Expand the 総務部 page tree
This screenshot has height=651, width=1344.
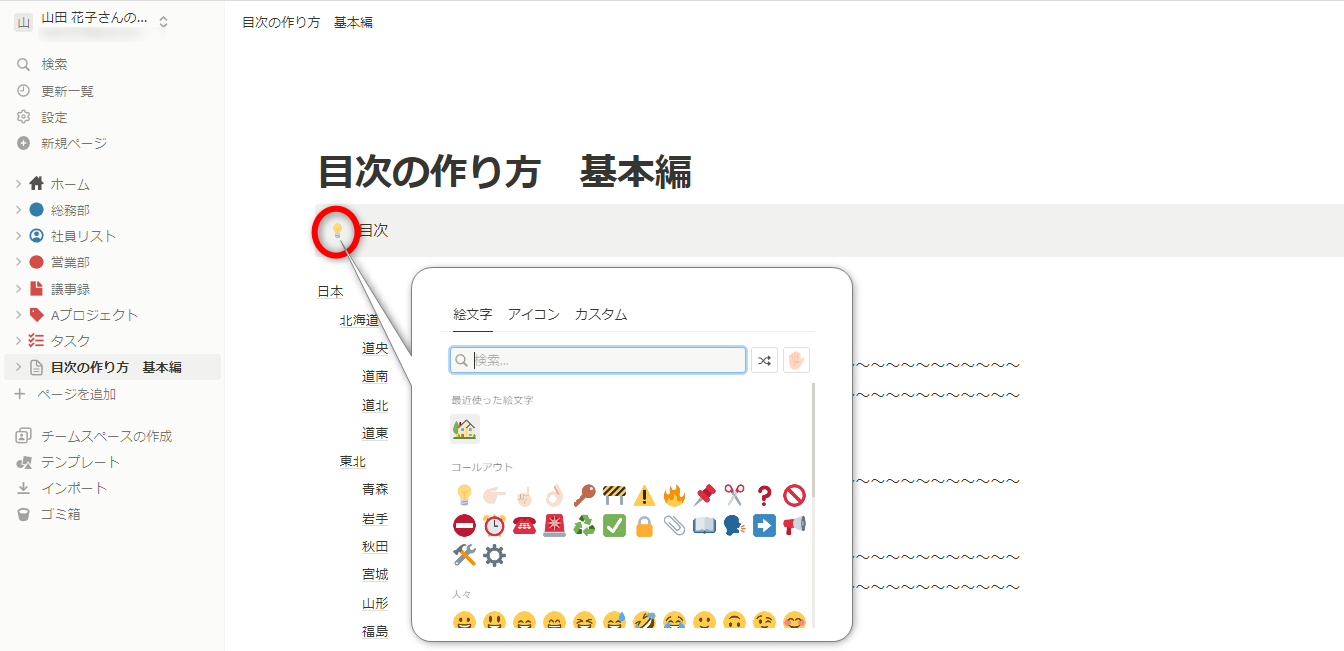(18, 210)
